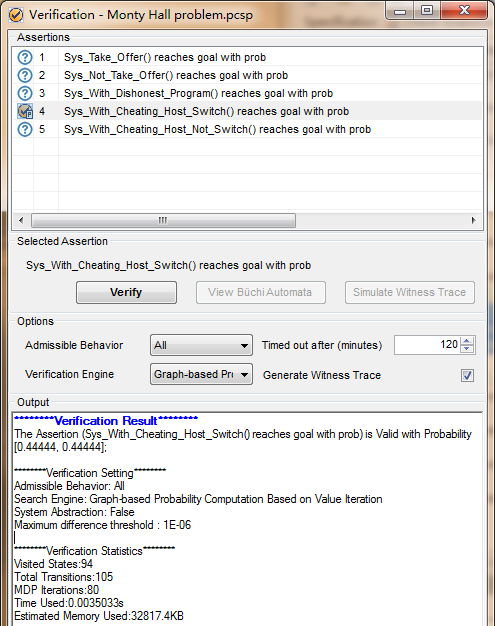Click Visited States:94 line
The image size is (495, 626).
click(53, 564)
